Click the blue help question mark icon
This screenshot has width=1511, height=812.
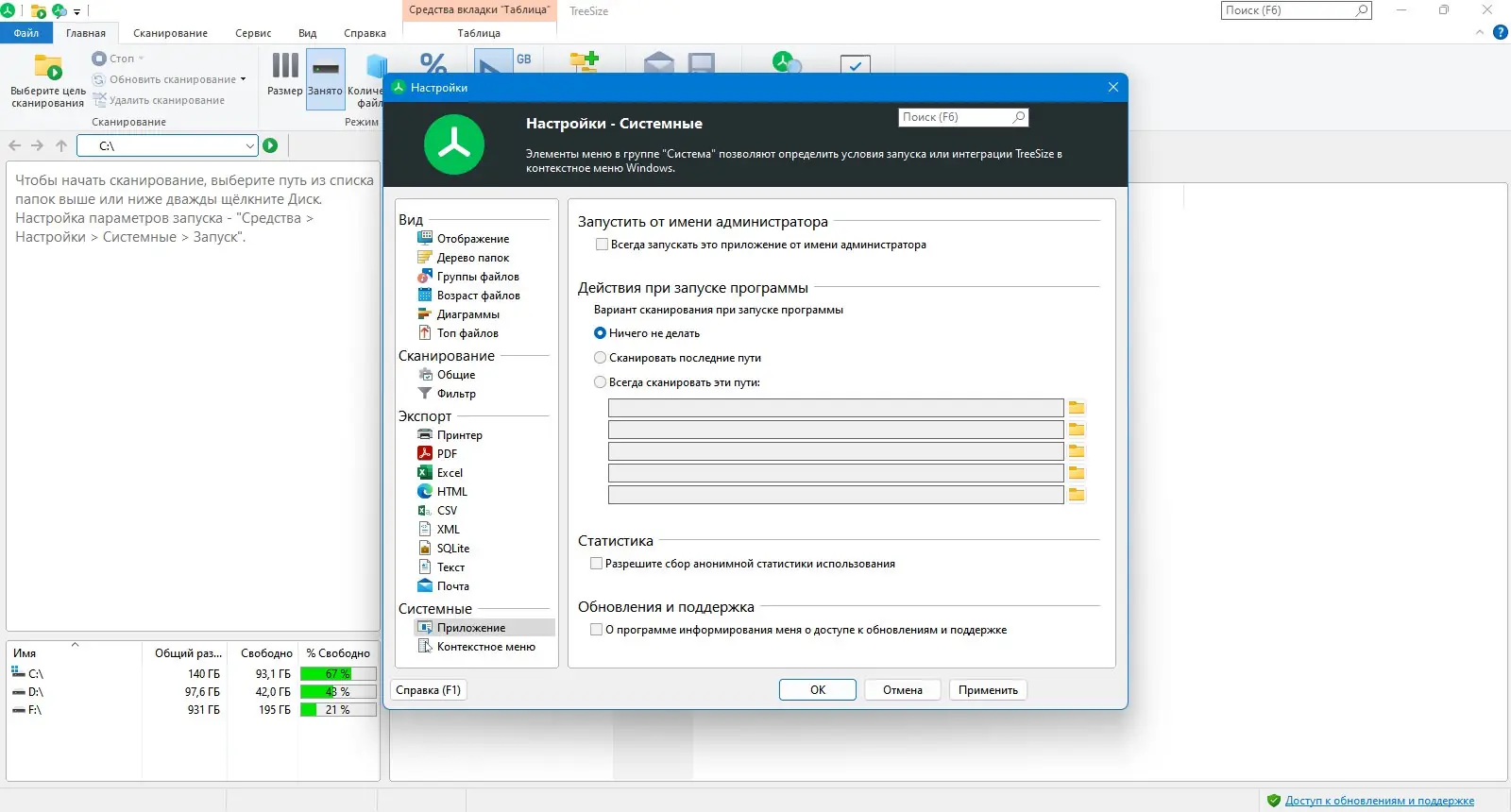click(1500, 32)
